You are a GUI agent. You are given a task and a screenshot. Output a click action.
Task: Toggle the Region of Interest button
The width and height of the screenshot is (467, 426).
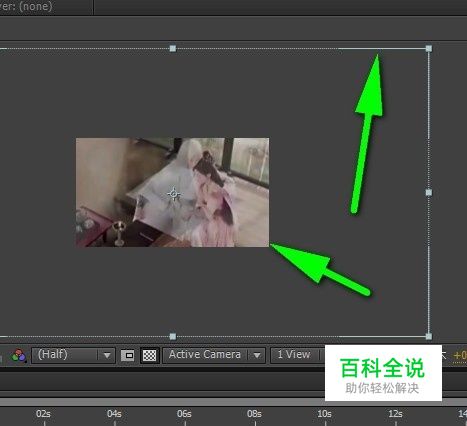pyautogui.click(x=127, y=356)
